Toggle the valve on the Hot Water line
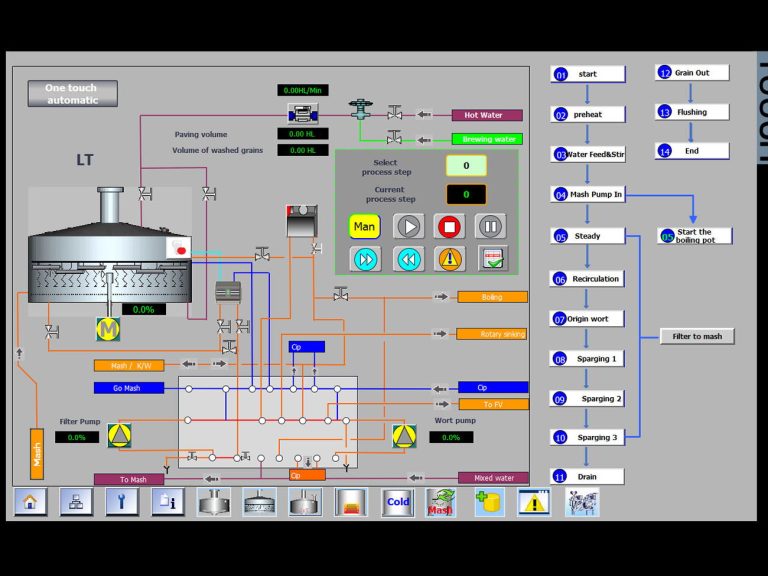The width and height of the screenshot is (768, 576). point(395,113)
